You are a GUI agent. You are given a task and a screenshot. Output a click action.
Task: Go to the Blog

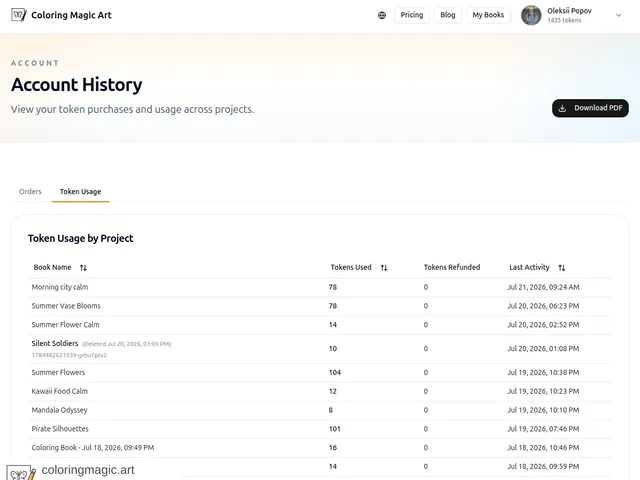(447, 15)
